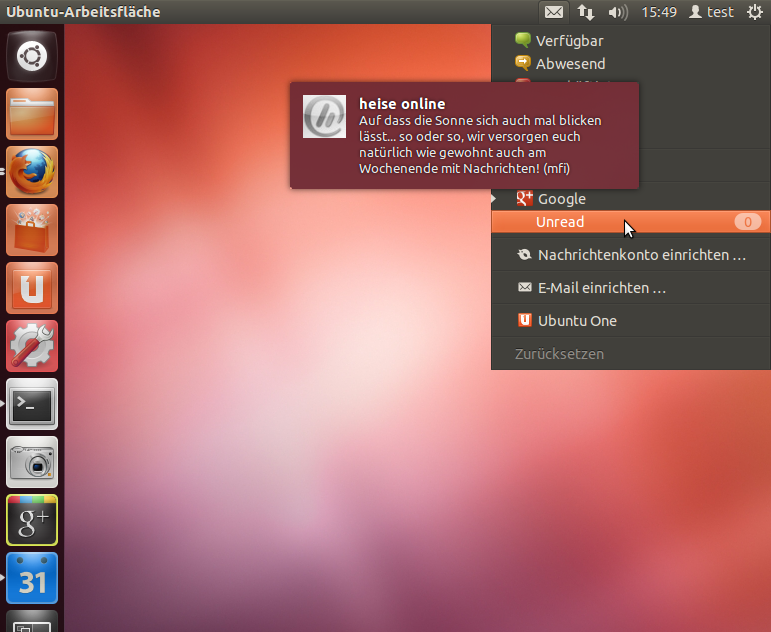Open Ubuntu Software Center shopping bag icon

[32, 230]
